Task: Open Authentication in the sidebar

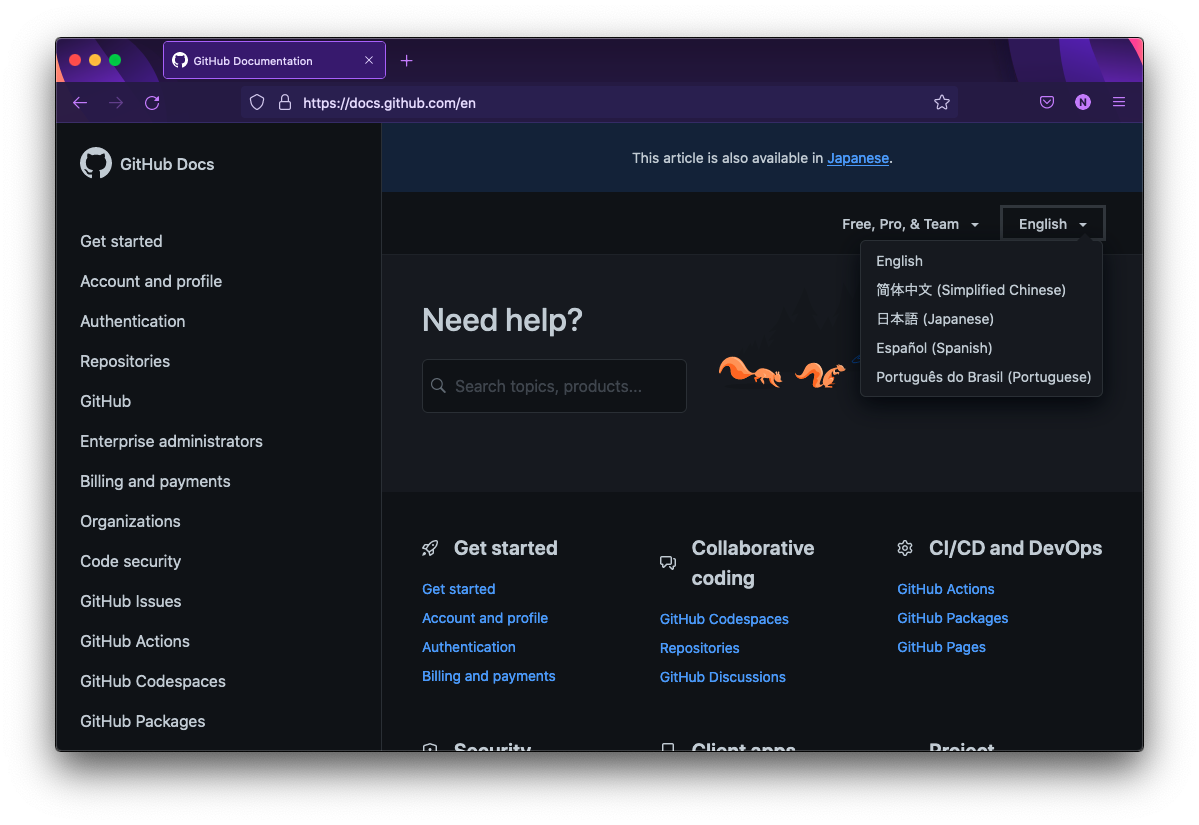Action: 133,321
